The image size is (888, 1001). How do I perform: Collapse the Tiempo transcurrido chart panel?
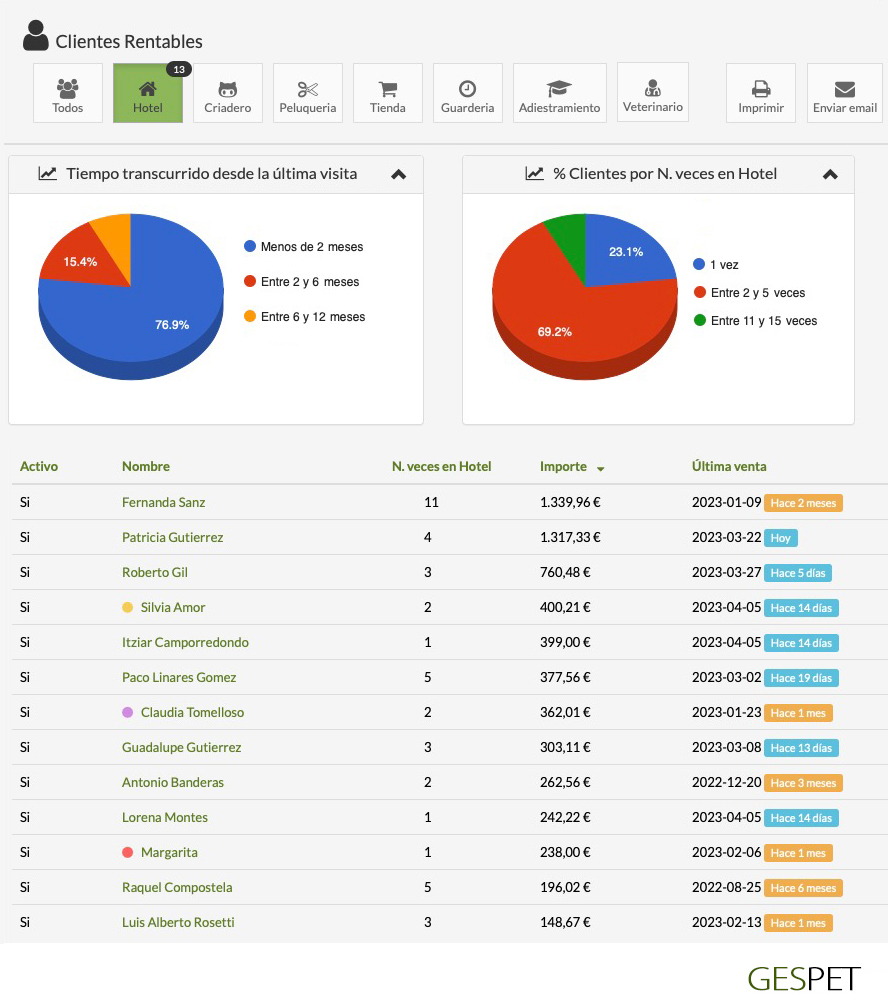coord(398,174)
